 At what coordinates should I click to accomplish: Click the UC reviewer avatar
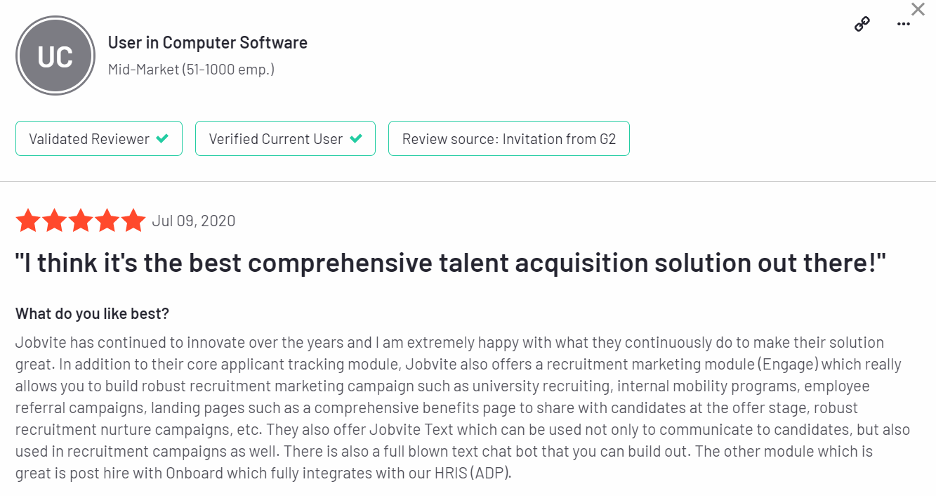(55, 56)
